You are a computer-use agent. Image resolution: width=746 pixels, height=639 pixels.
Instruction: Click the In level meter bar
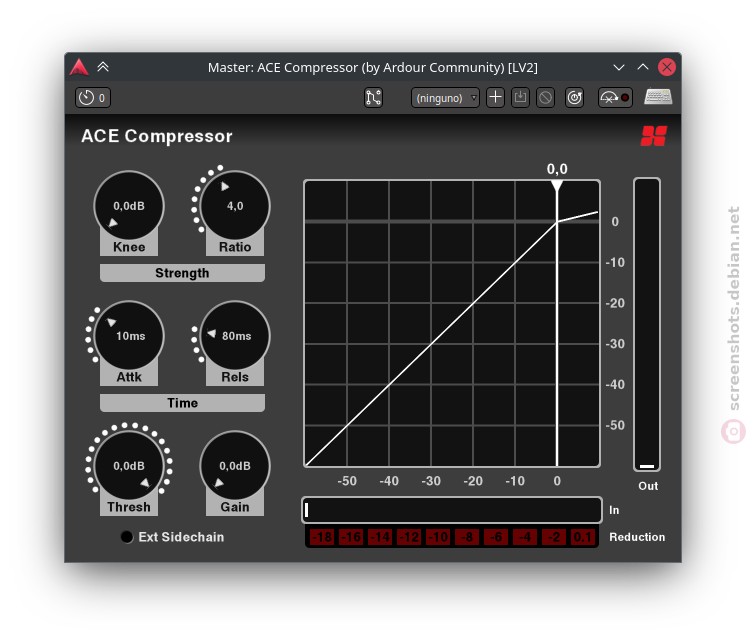pos(452,510)
